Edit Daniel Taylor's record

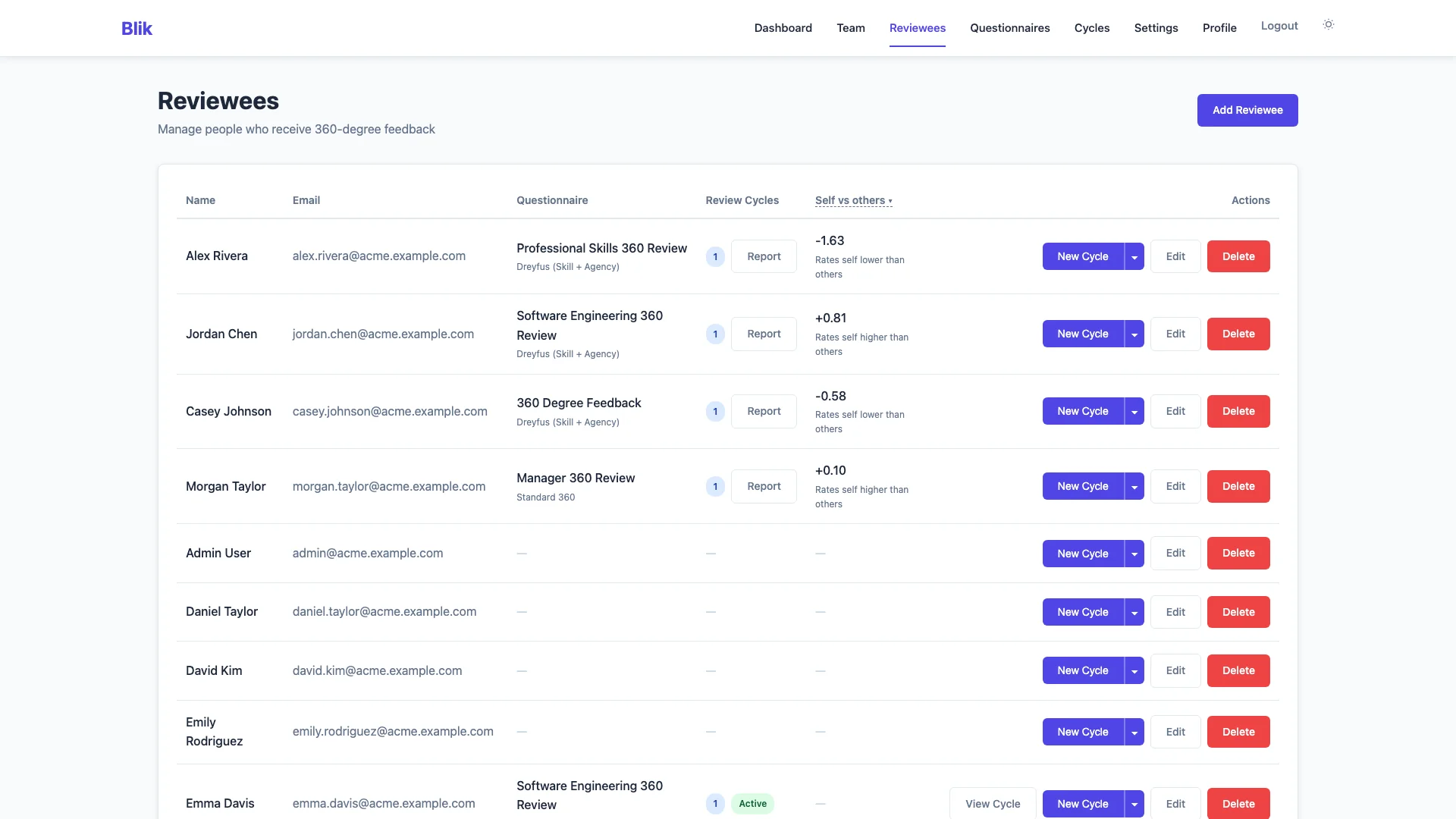[x=1175, y=612]
